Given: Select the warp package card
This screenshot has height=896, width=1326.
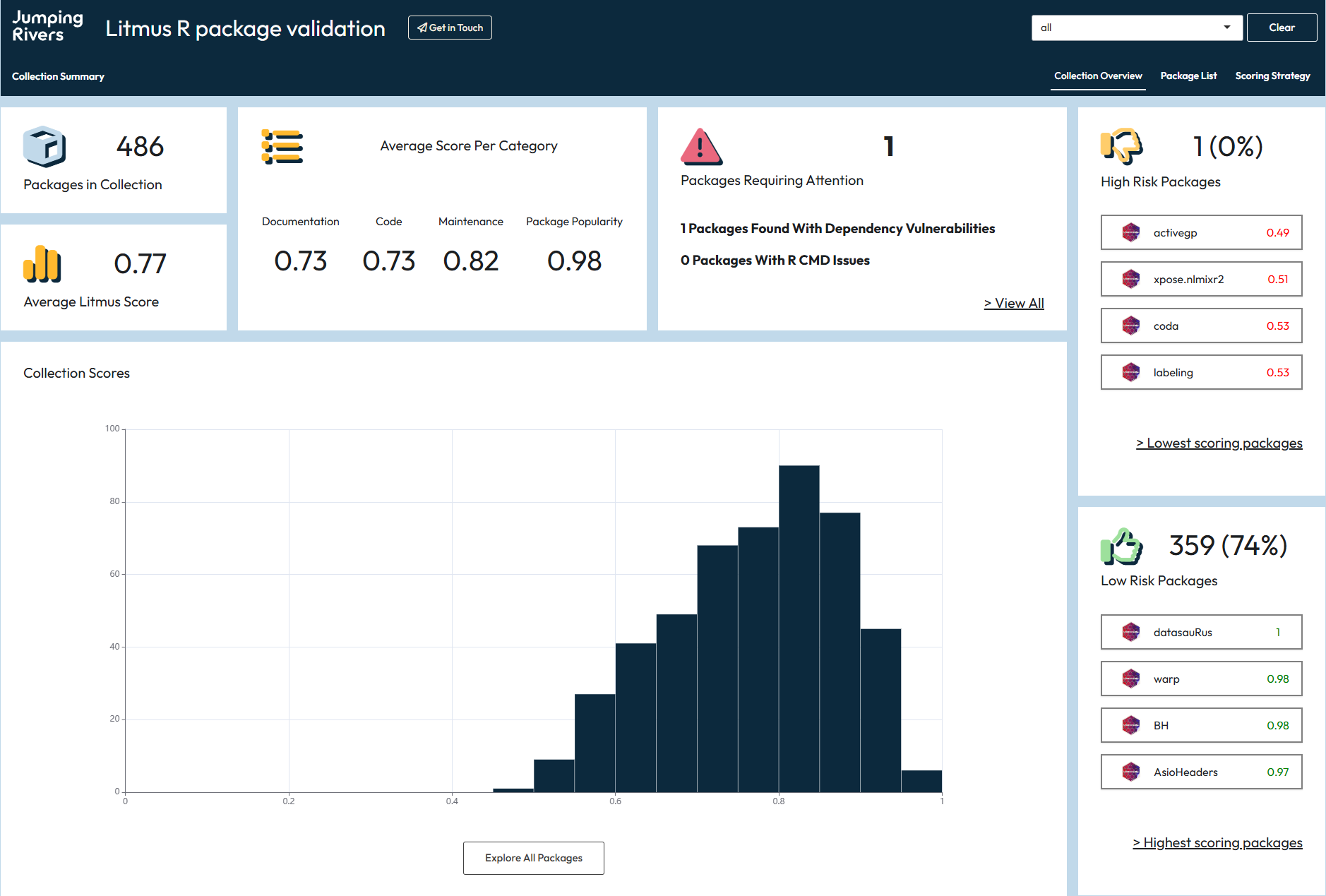Looking at the screenshot, I should pyautogui.click(x=1202, y=679).
